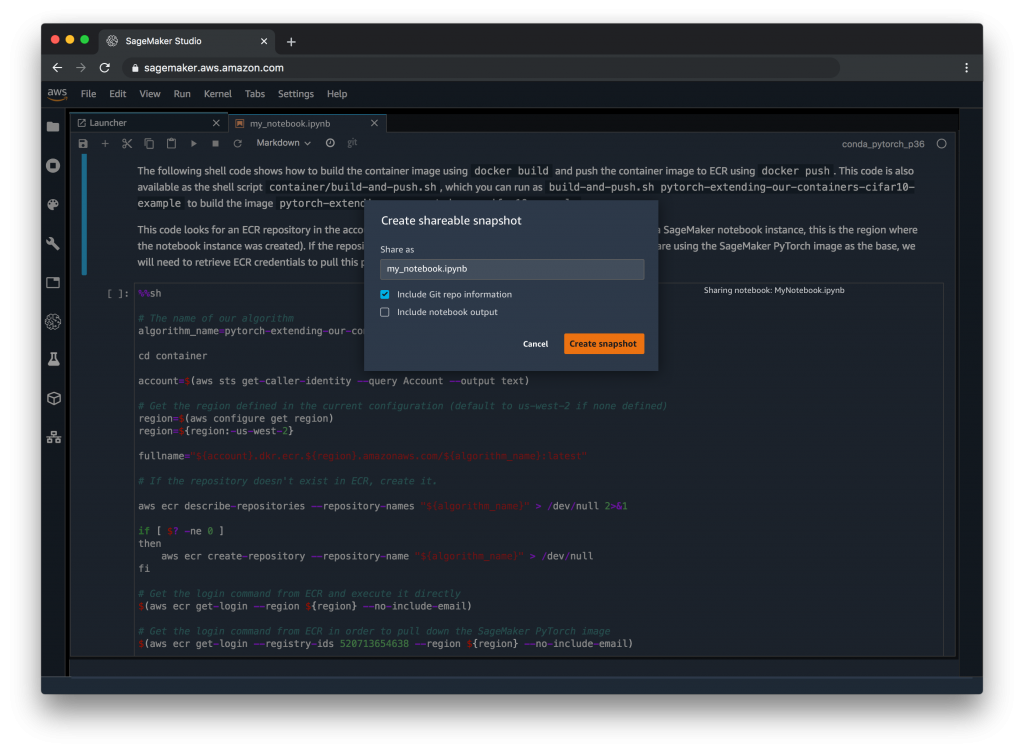Click the 'Create shareable snapshot' dialog title

click(x=451, y=221)
